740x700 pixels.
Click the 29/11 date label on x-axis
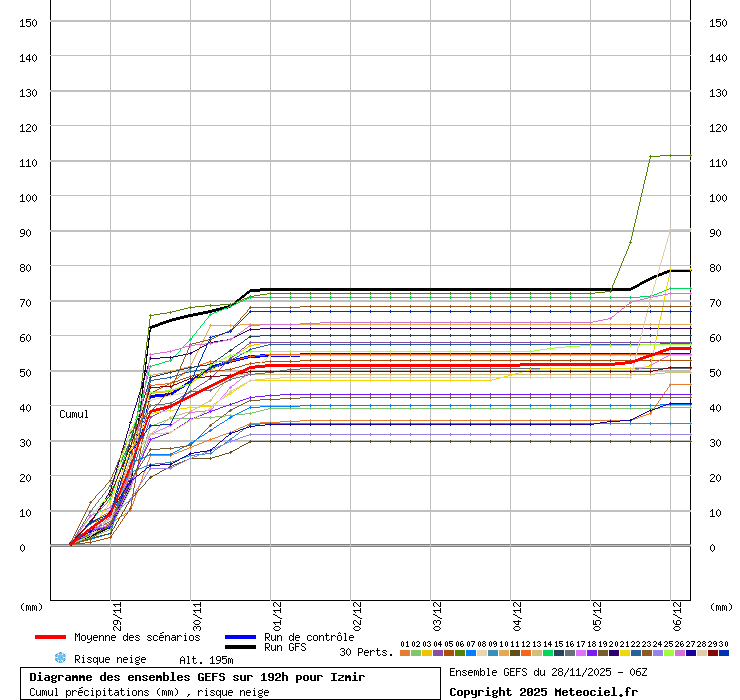click(117, 616)
